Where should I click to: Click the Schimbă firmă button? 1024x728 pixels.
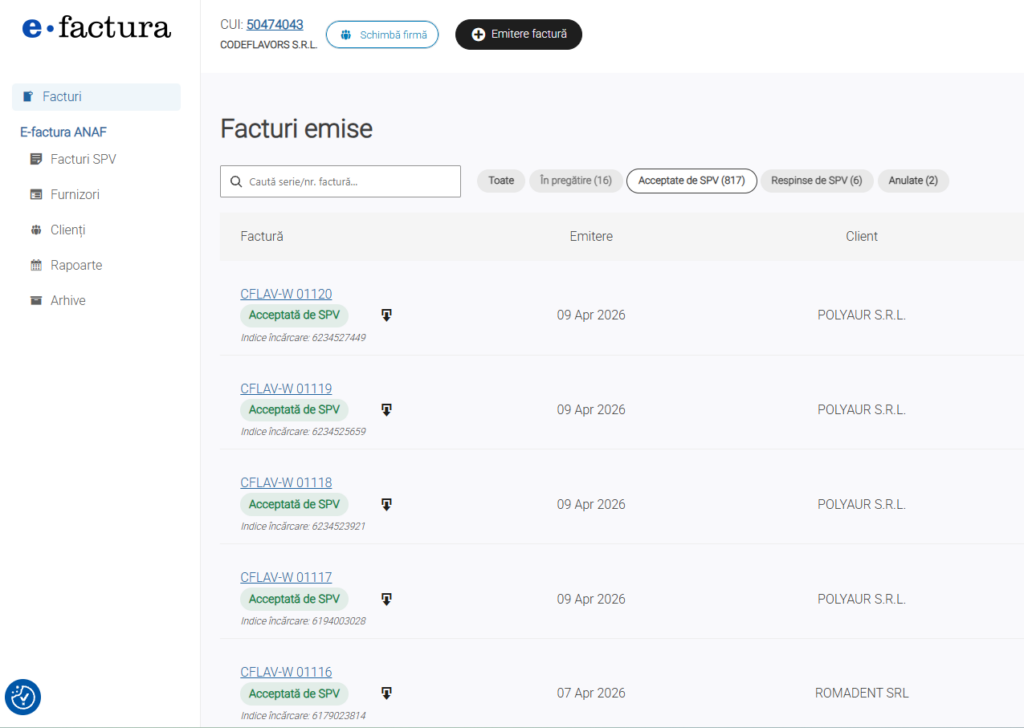(382, 34)
